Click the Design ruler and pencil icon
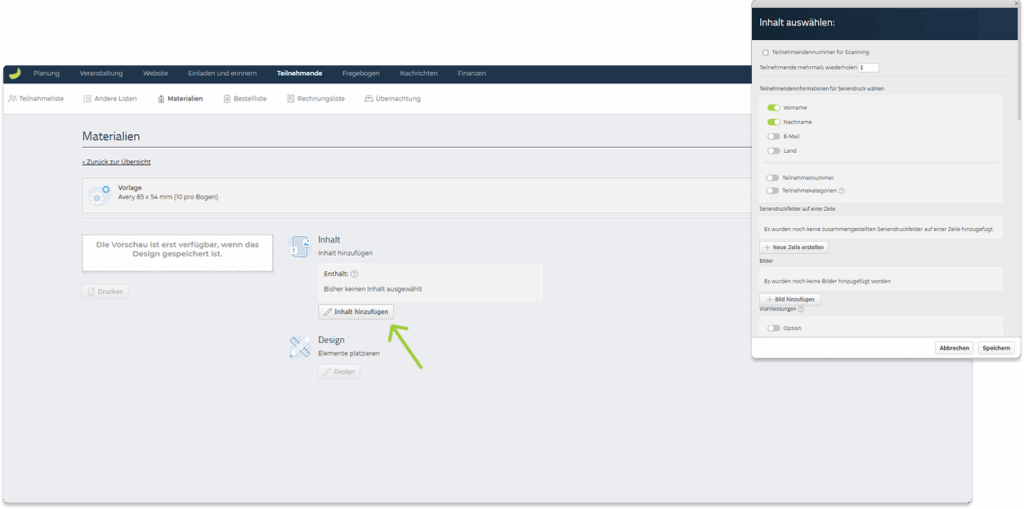 coord(300,346)
